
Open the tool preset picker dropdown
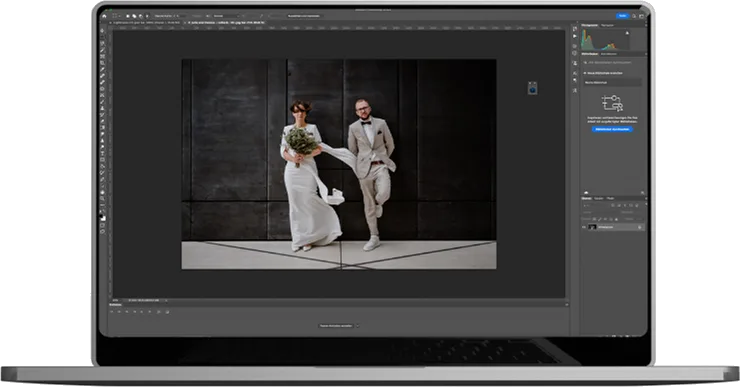pos(116,16)
